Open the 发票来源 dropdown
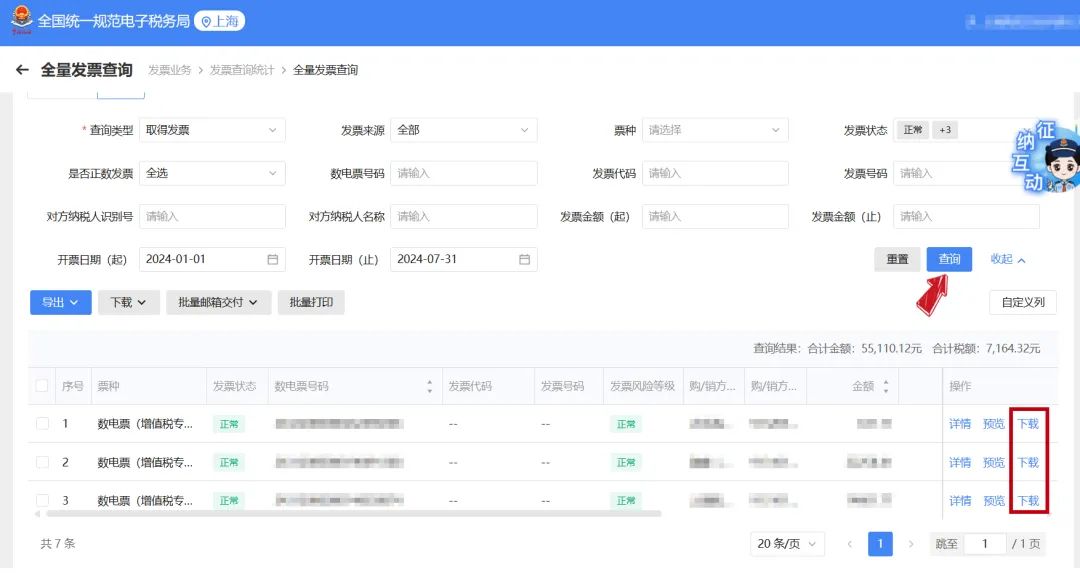The width and height of the screenshot is (1080, 573). coord(464,130)
